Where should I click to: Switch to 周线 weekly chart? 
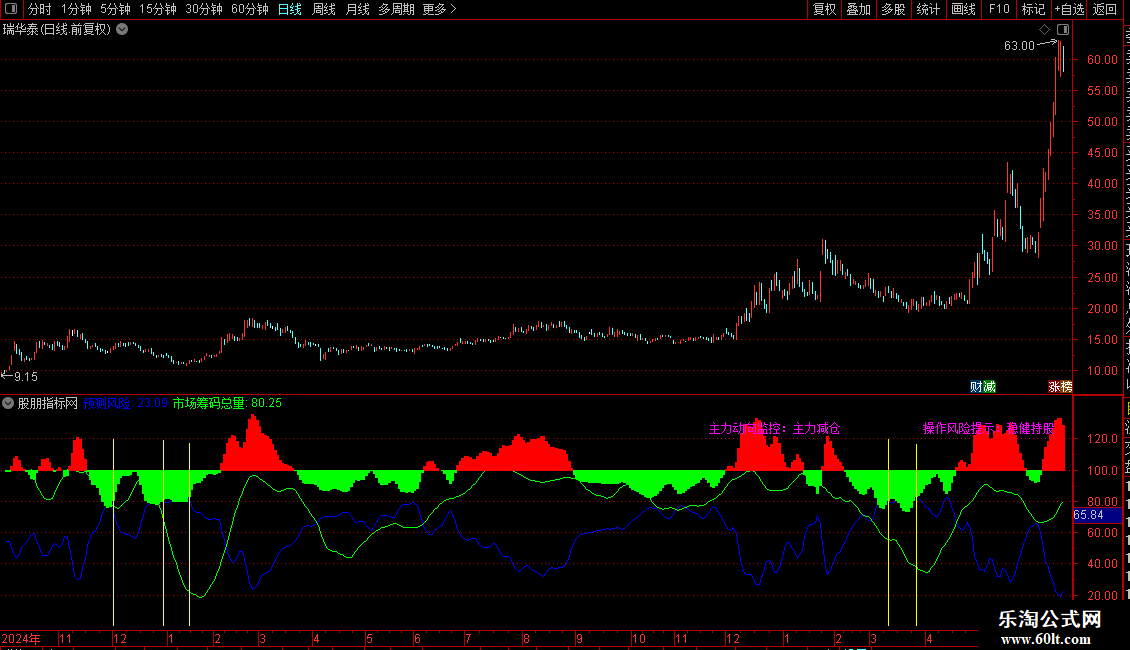(x=324, y=9)
